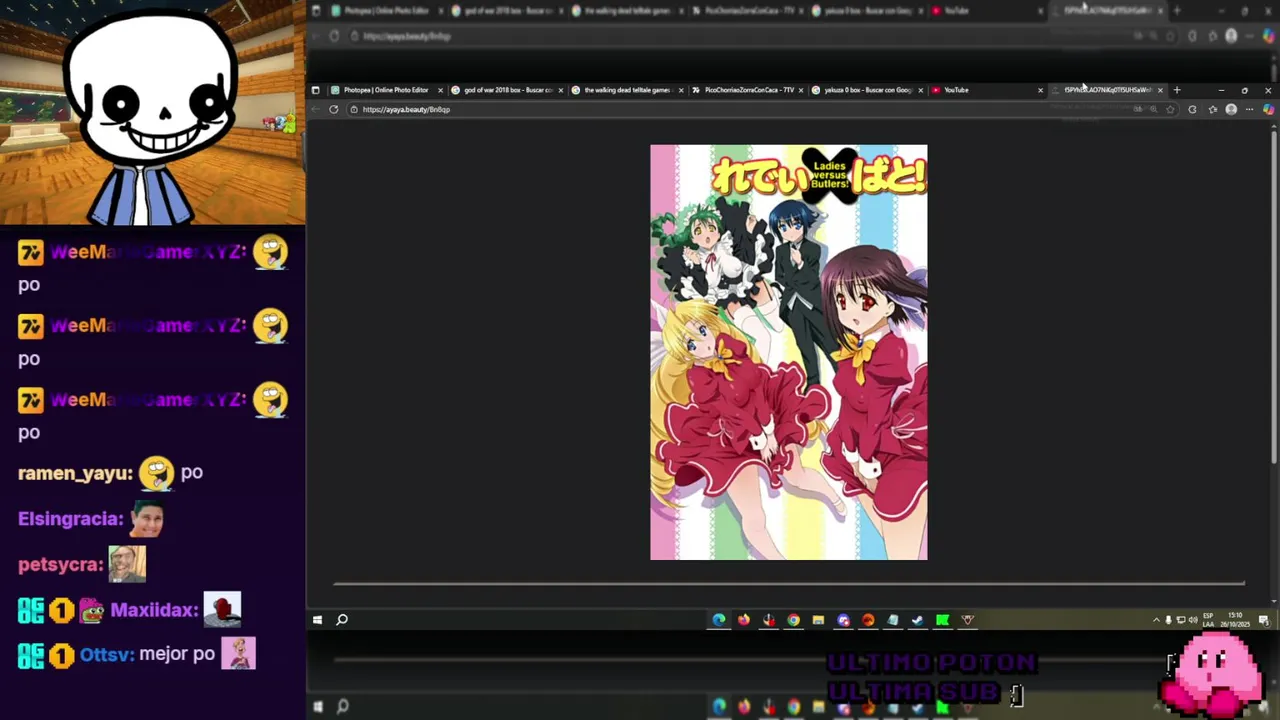
Task: Open the clock and date in the brighter taskbar
Action: coord(1235,620)
